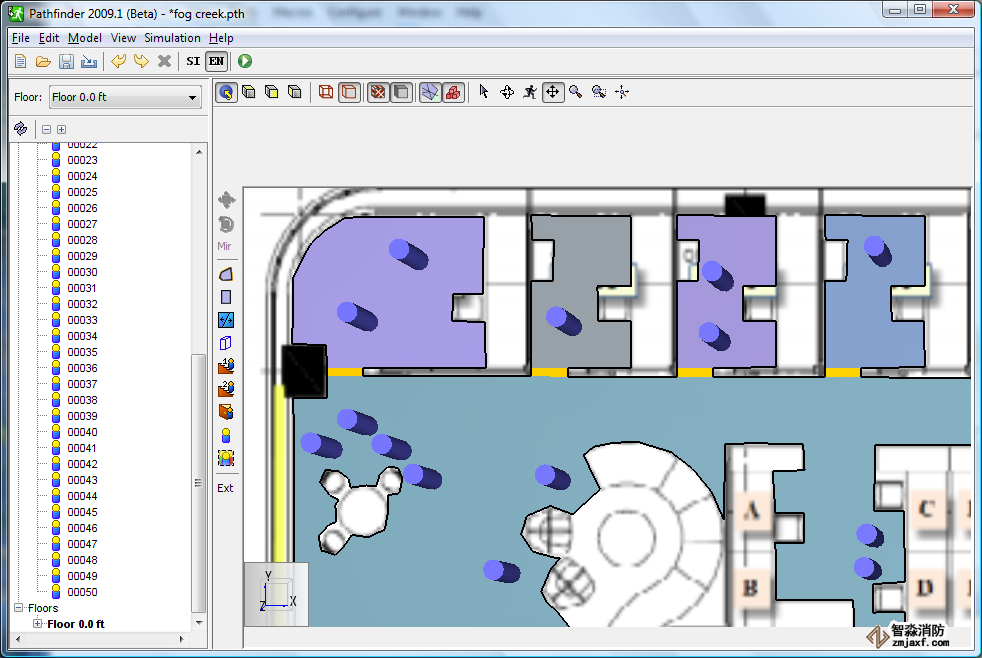
Task: Toggle EN units mode
Action: (x=216, y=62)
